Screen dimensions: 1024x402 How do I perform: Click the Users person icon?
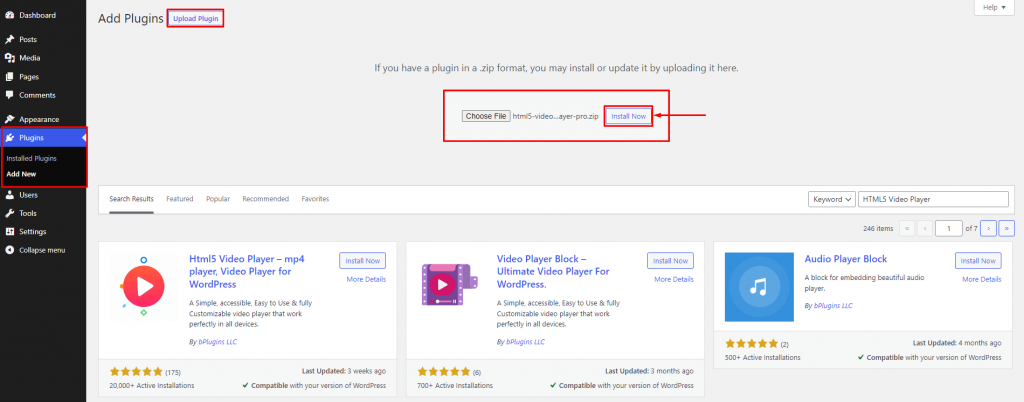(x=9, y=194)
